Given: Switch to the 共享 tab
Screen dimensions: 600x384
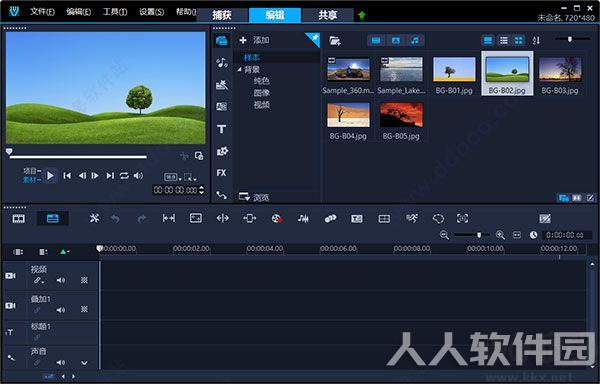Looking at the screenshot, I should point(328,15).
